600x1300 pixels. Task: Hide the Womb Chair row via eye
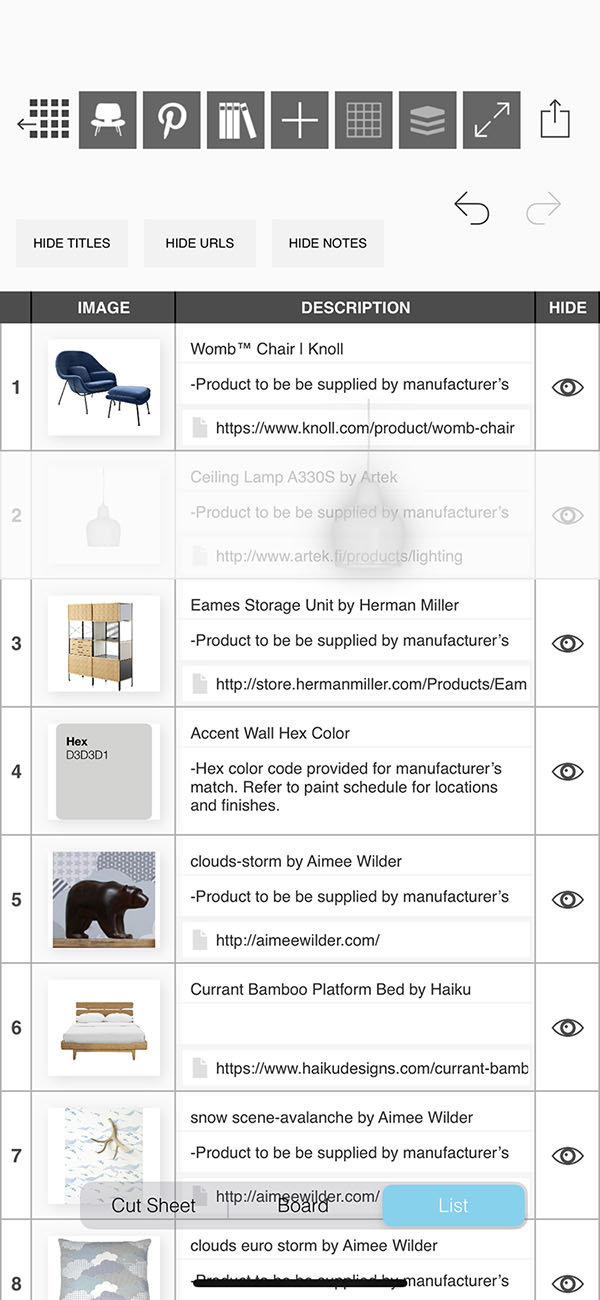tap(567, 387)
